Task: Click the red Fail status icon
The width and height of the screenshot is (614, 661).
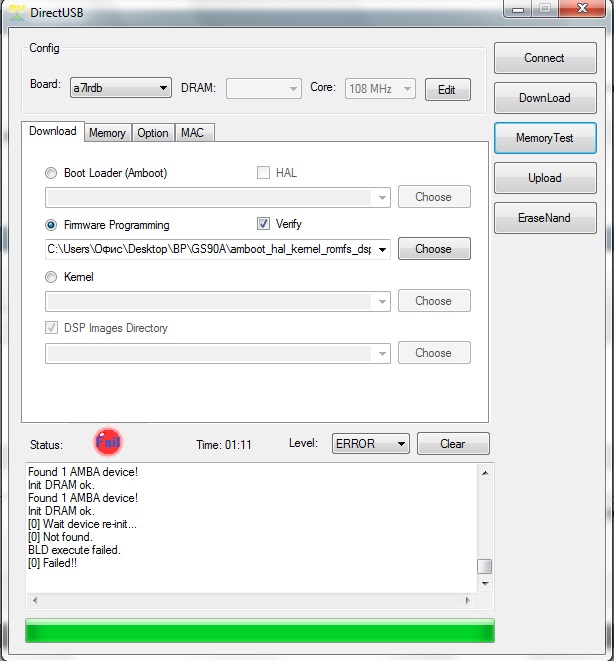Action: [x=107, y=442]
